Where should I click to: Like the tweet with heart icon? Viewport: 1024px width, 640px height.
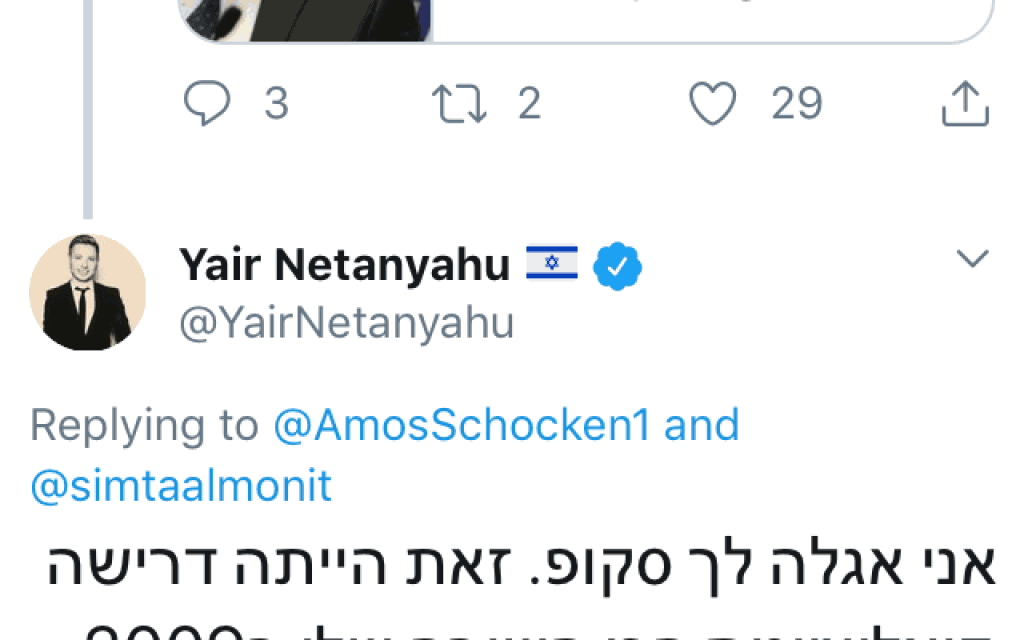[714, 104]
